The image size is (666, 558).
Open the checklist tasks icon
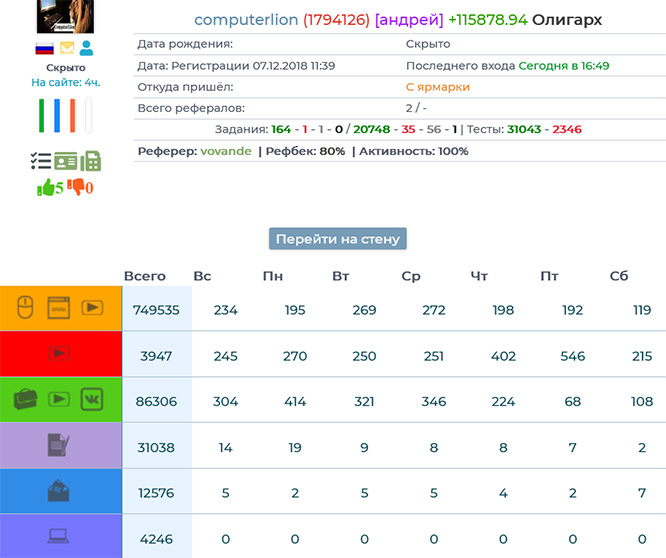tap(41, 160)
